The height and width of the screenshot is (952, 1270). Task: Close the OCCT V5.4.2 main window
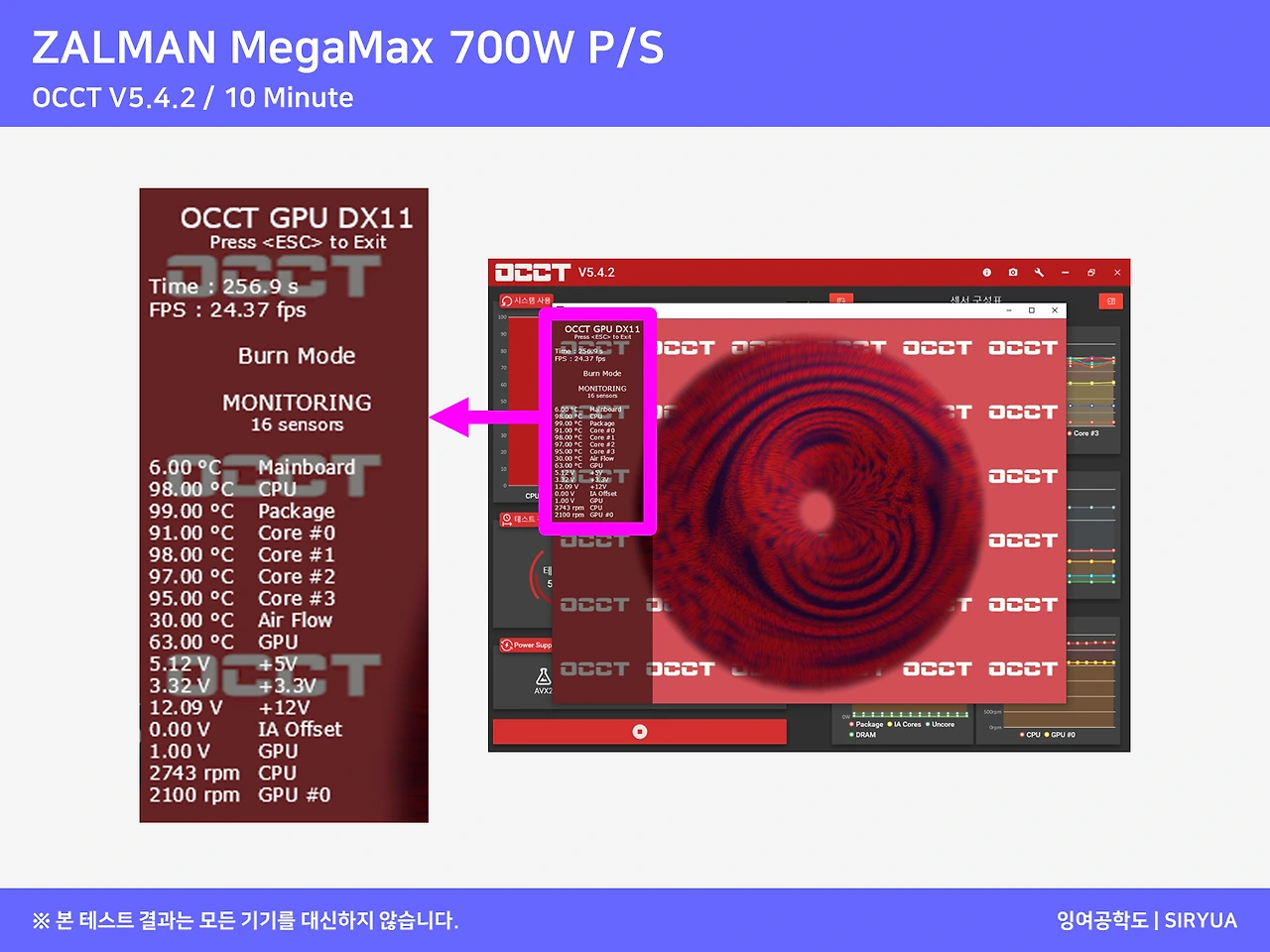coord(1117,272)
